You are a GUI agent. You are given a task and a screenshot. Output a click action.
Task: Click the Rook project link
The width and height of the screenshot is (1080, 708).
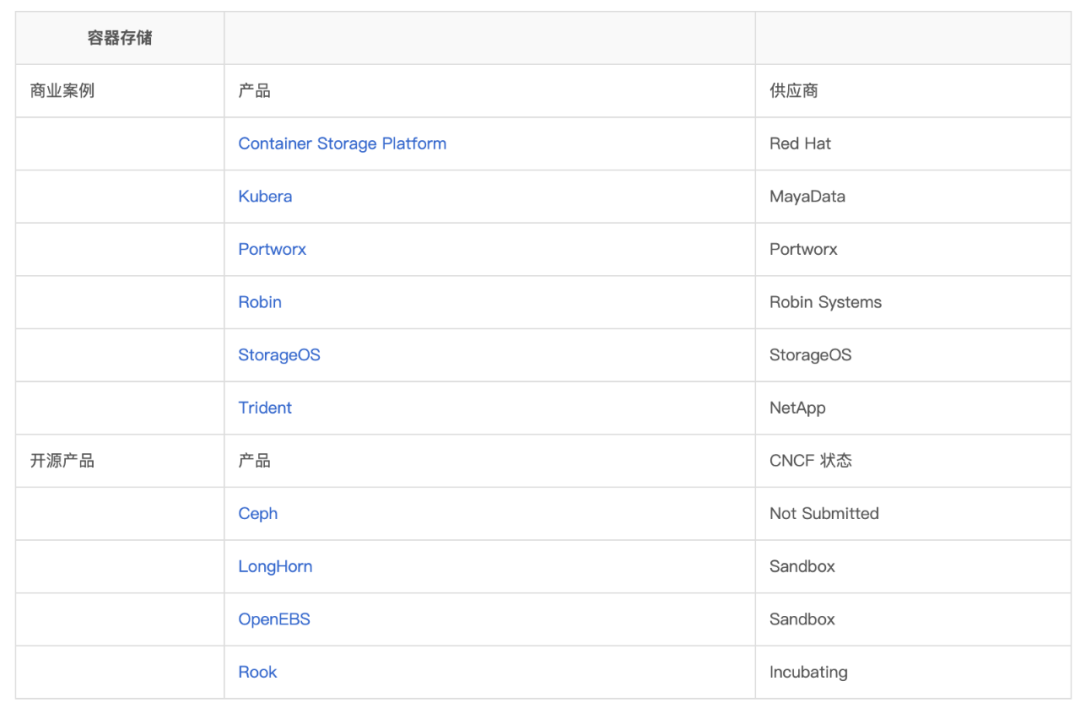coord(257,673)
